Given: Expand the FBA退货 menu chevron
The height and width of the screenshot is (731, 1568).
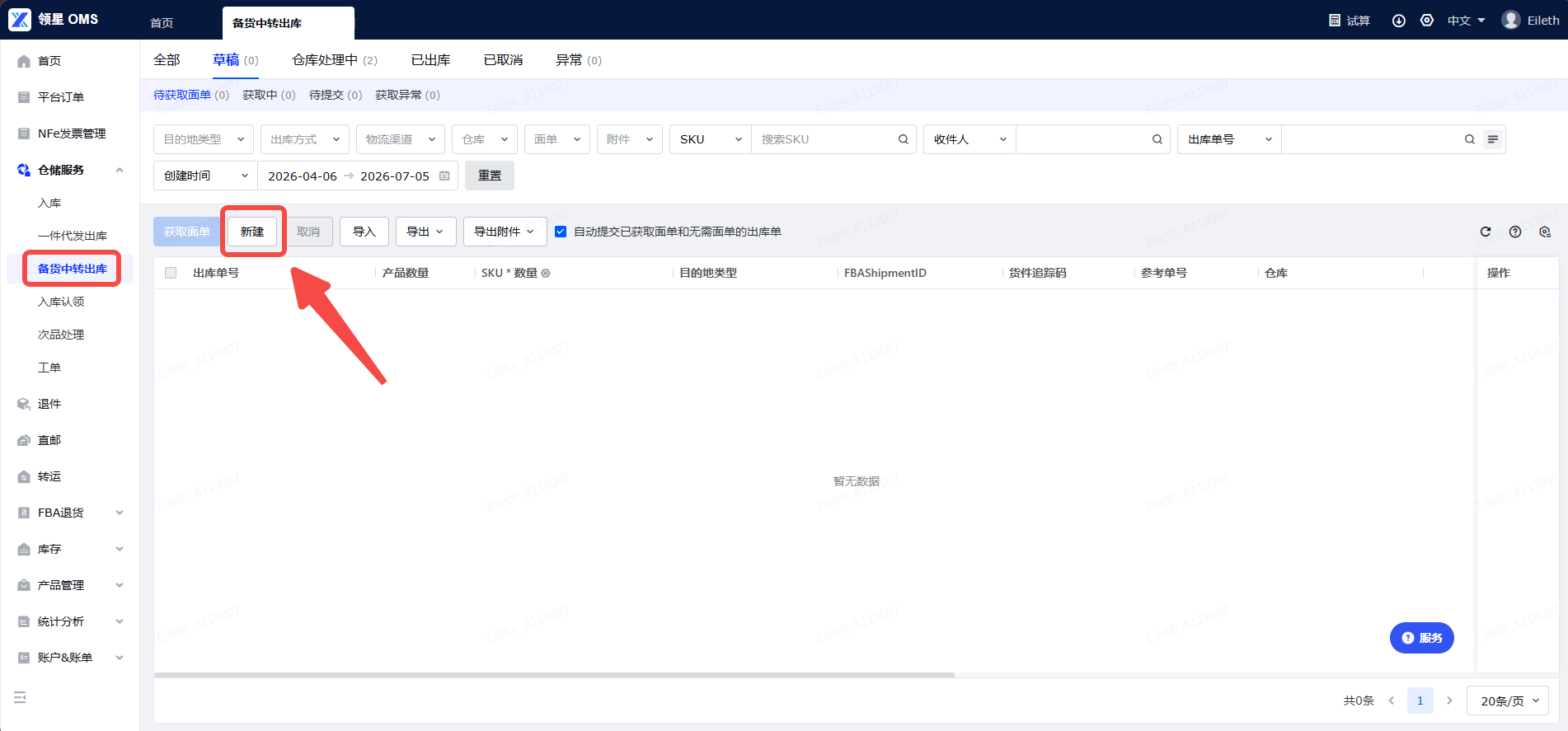Looking at the screenshot, I should pos(120,513).
